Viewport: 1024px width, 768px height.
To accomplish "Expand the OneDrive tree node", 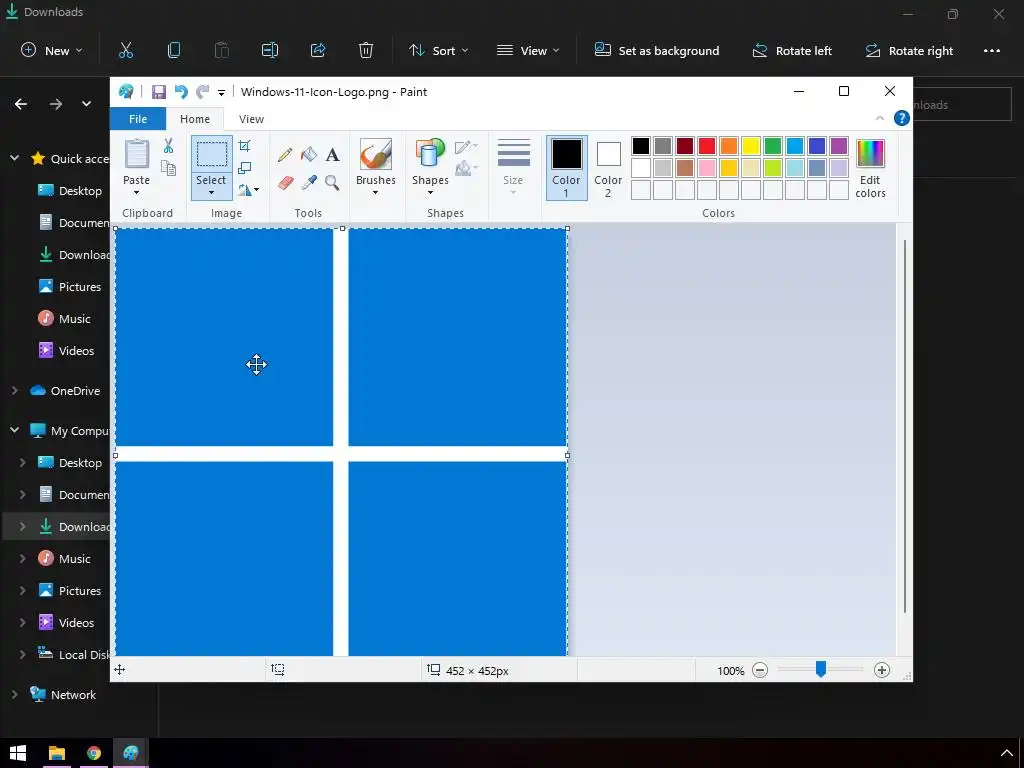I will pos(14,391).
